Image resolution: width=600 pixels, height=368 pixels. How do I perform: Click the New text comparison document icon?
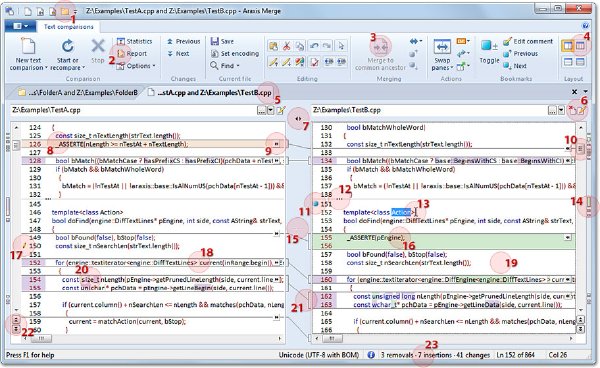point(28,47)
